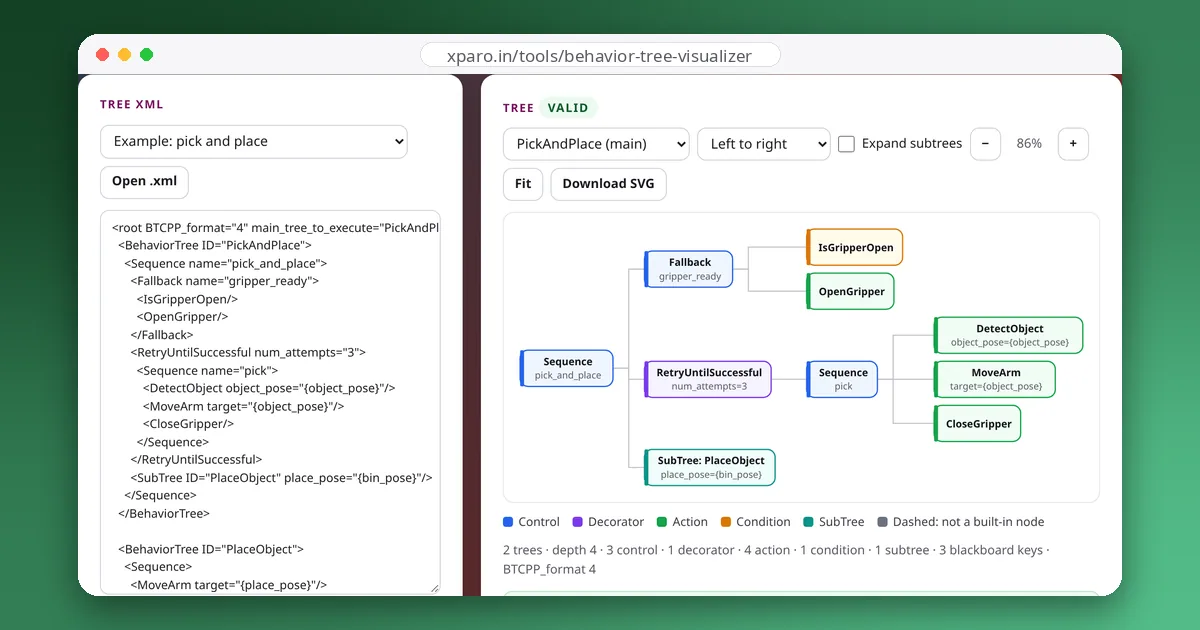
Task: Click the '<DetectObject object_pose' XML line
Action: click(269, 388)
